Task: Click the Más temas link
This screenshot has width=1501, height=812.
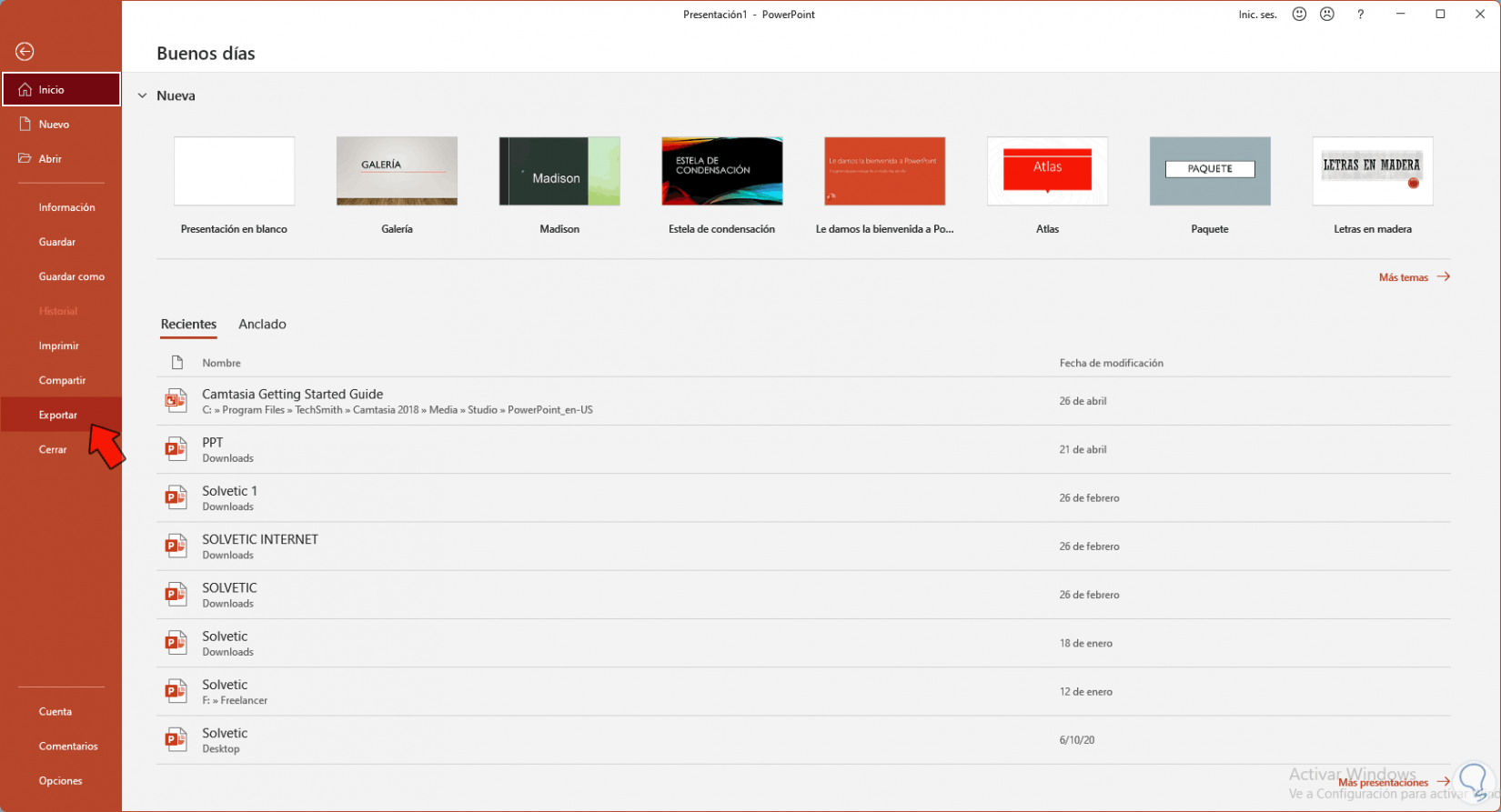Action: pos(1414,277)
